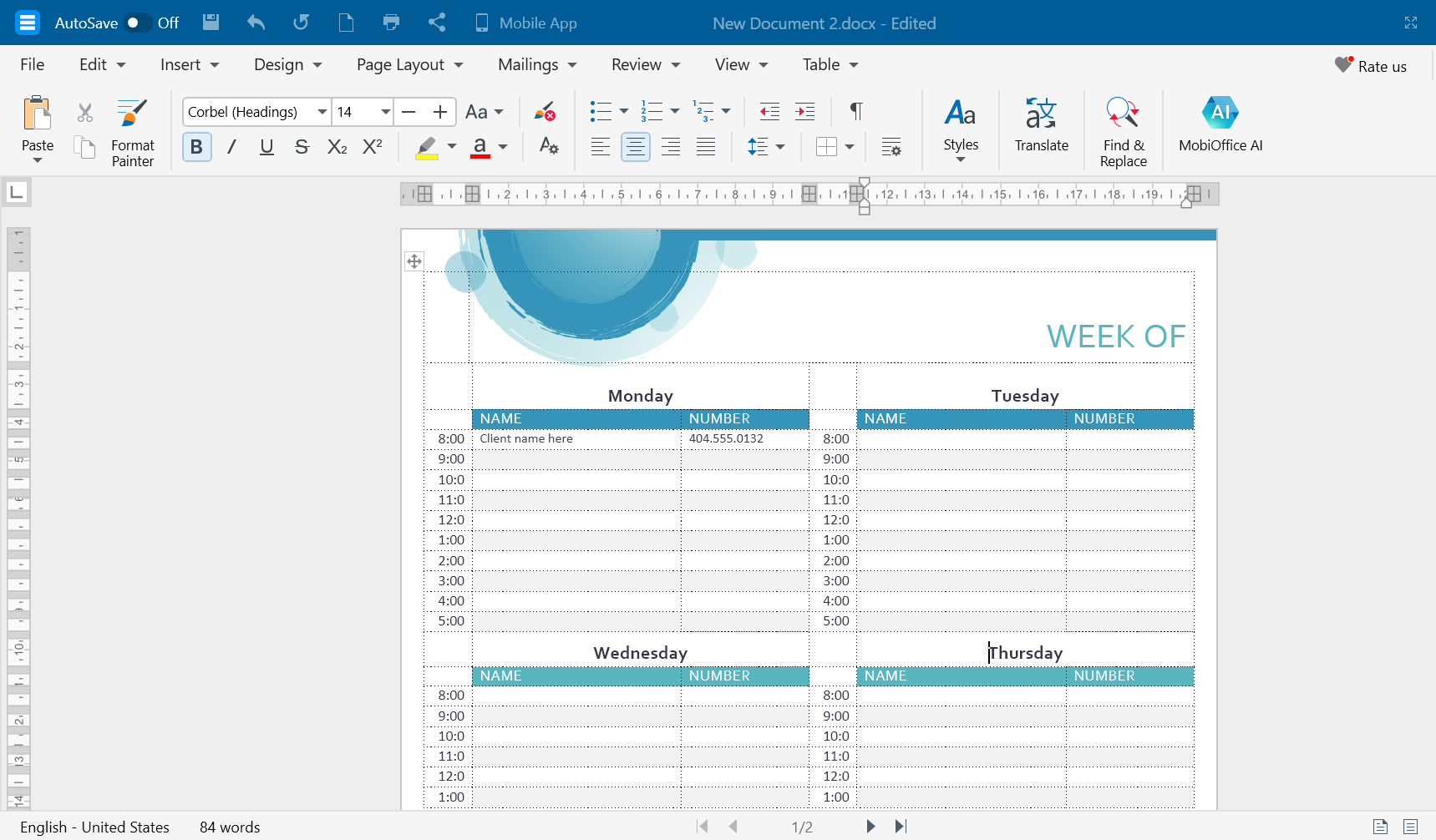This screenshot has height=840, width=1436.
Task: Click the Print icon in title bar
Action: [391, 23]
